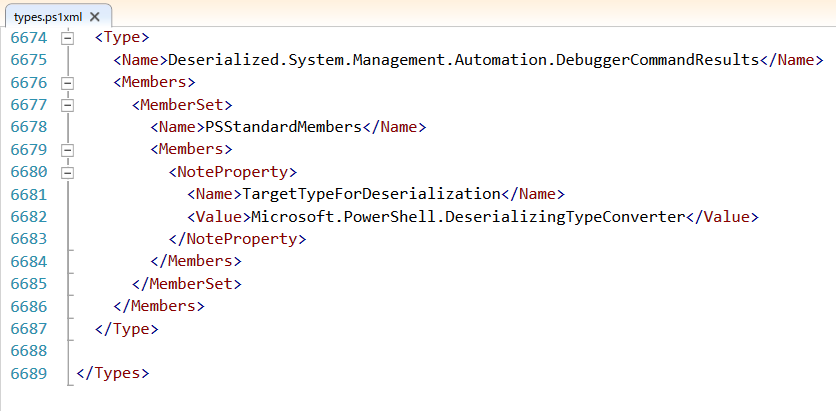Click the opening <NoteProperty> tag
Image resolution: width=836 pixels, height=411 pixels.
coord(232,172)
